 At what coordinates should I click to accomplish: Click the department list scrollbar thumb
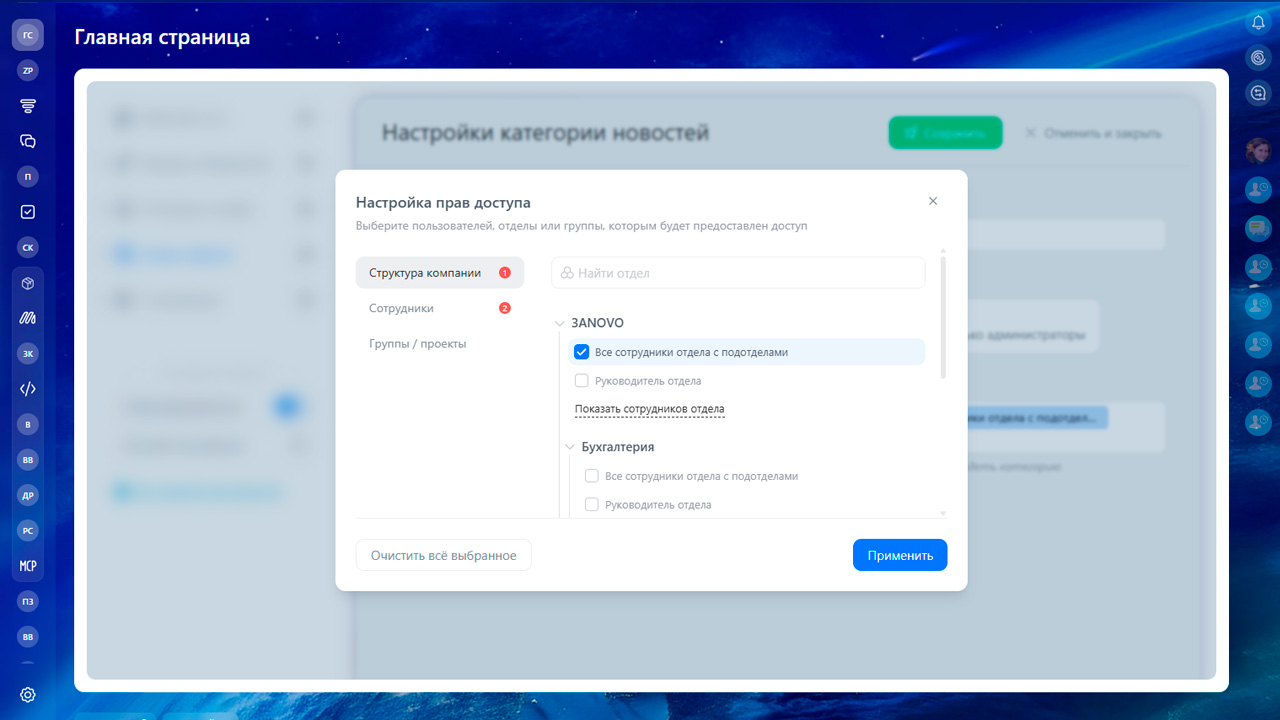pyautogui.click(x=943, y=318)
